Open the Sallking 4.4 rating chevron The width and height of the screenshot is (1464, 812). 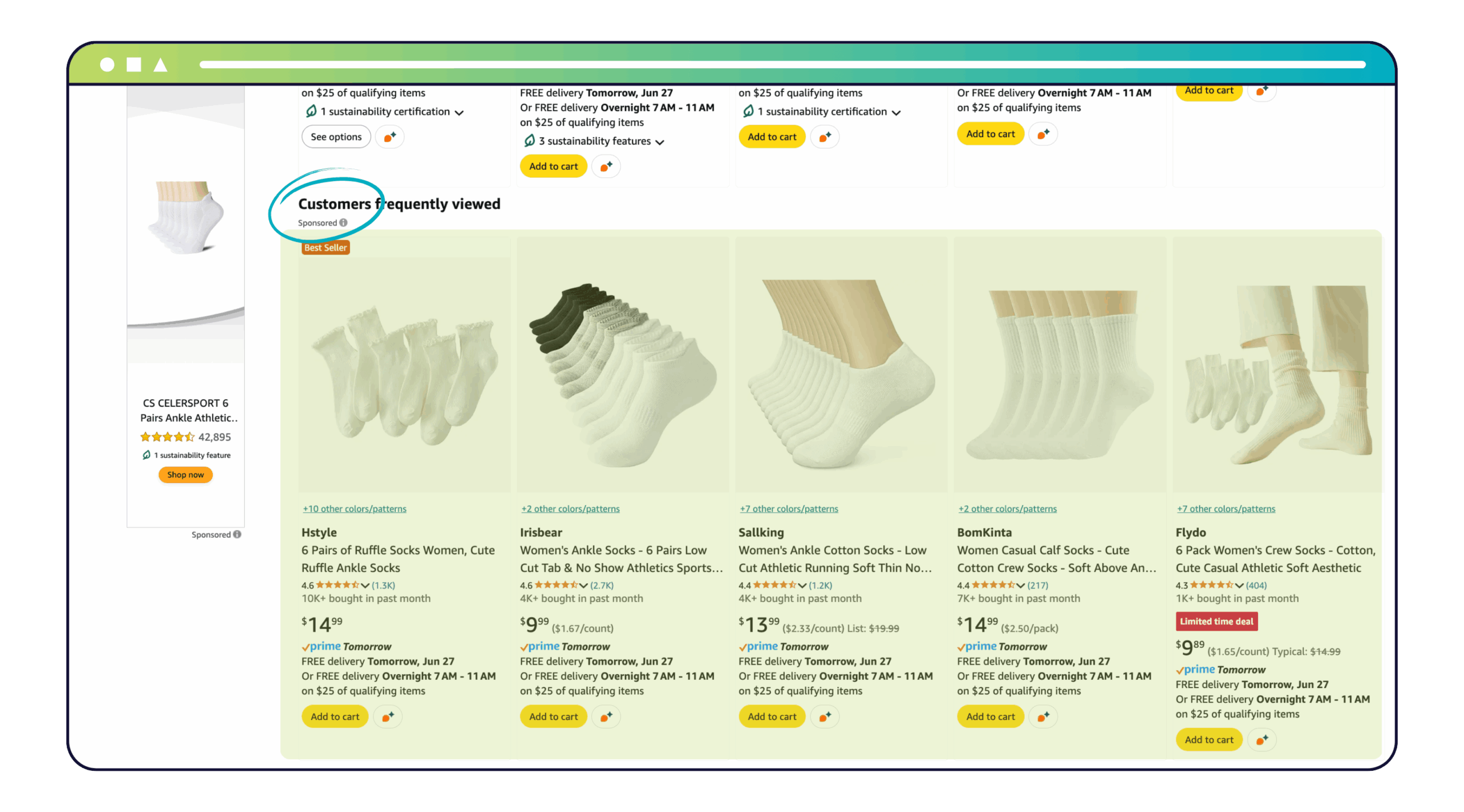click(802, 586)
